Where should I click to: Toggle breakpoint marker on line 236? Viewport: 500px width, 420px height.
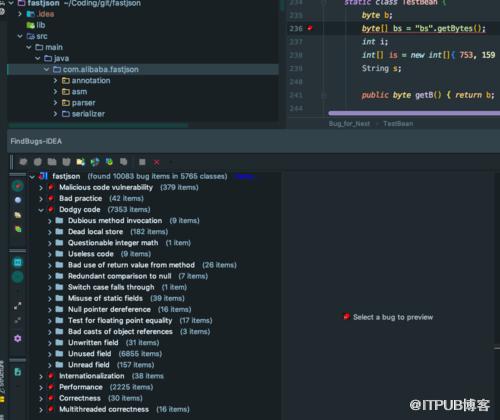[x=310, y=28]
